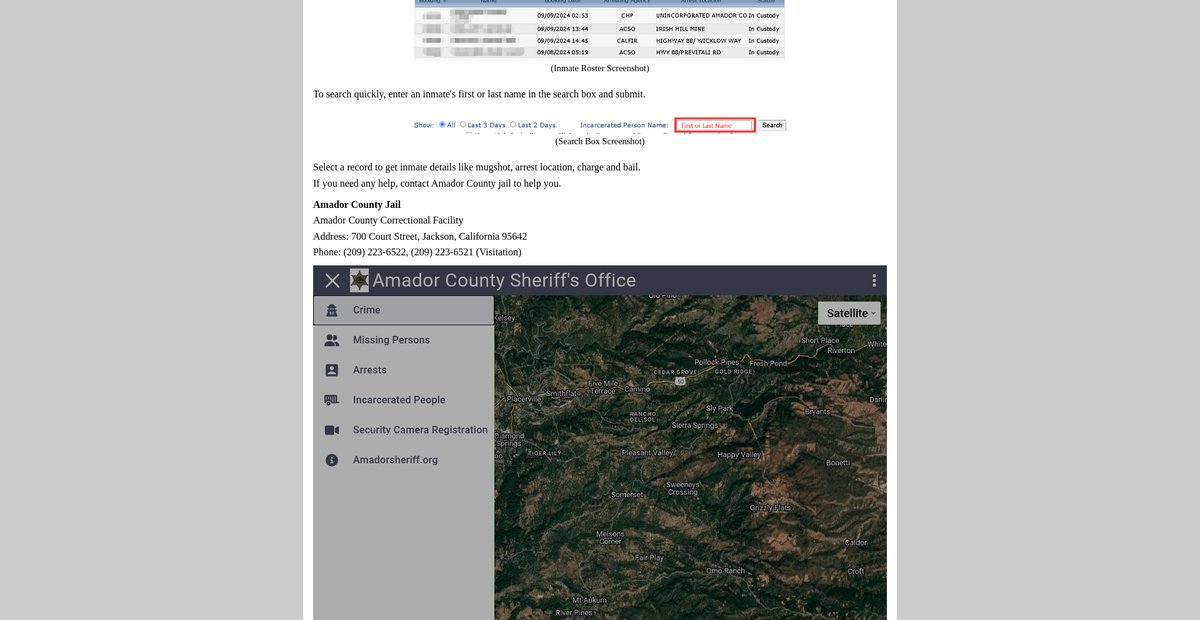Screen dimensions: 1200x620
Task: Click Melsons Corner label on the map
Action: pos(610,537)
